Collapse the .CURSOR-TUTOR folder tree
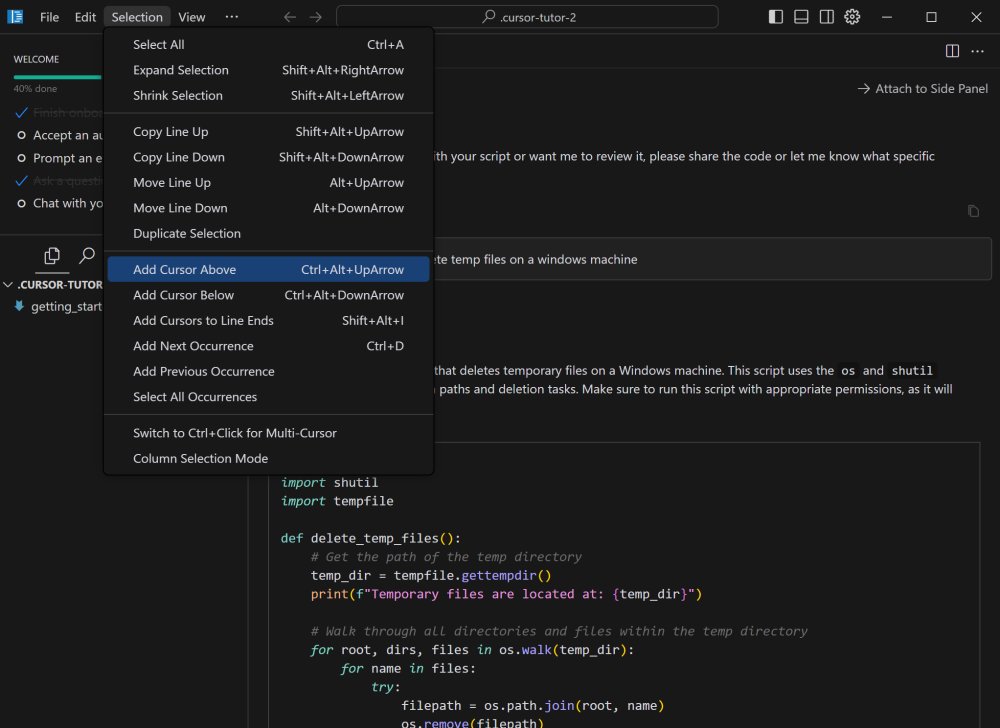Image resolution: width=1000 pixels, height=728 pixels. pos(9,284)
